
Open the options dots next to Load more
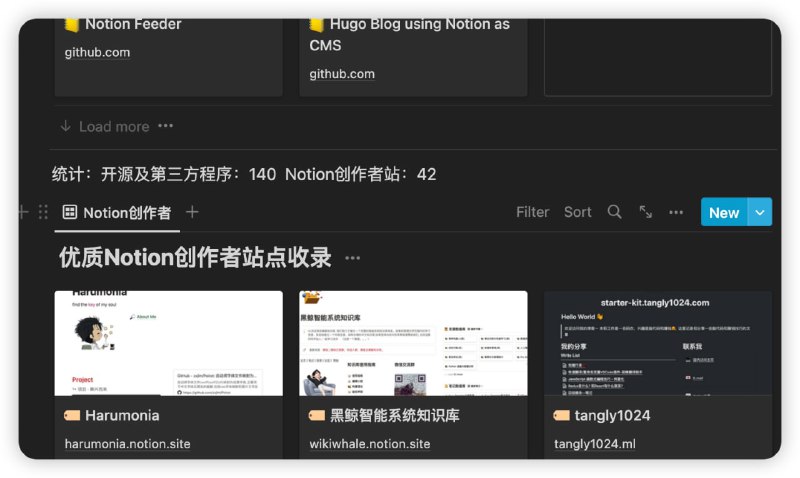165,125
